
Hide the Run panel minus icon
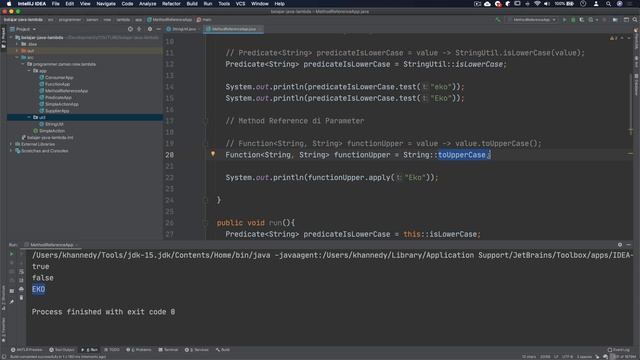(x=629, y=244)
